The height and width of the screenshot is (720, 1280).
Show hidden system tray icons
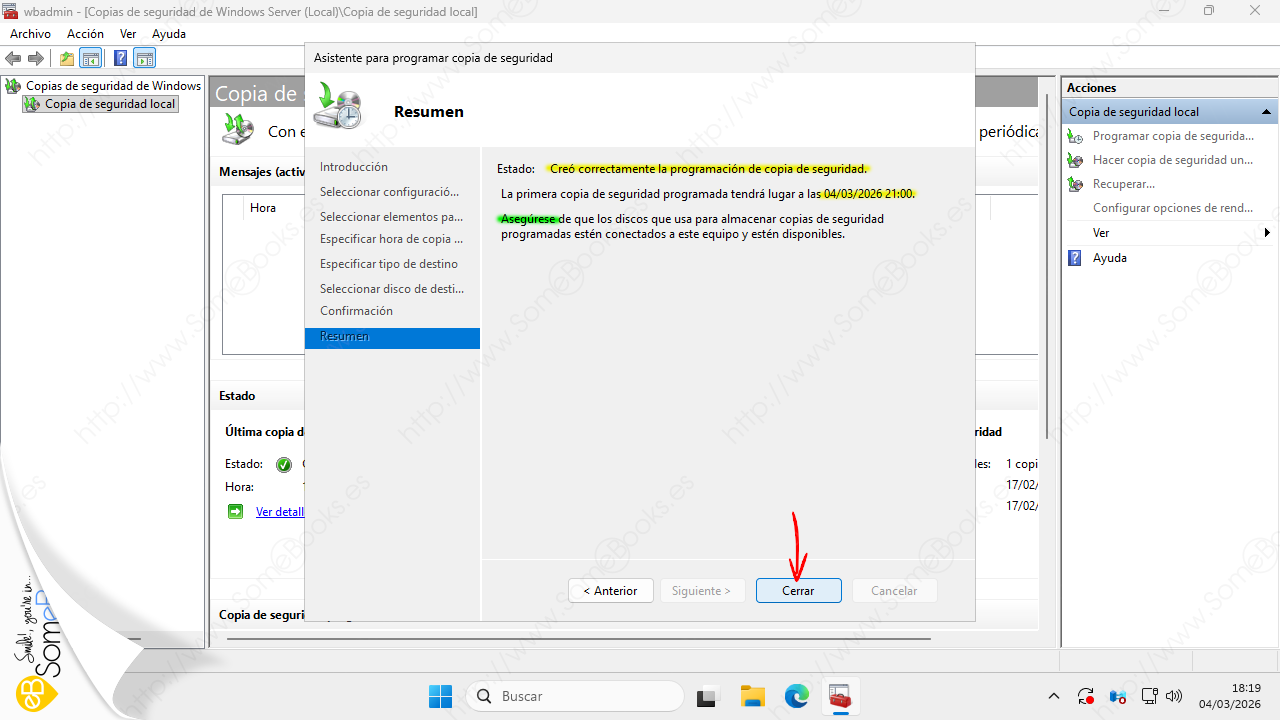pyautogui.click(x=1053, y=696)
